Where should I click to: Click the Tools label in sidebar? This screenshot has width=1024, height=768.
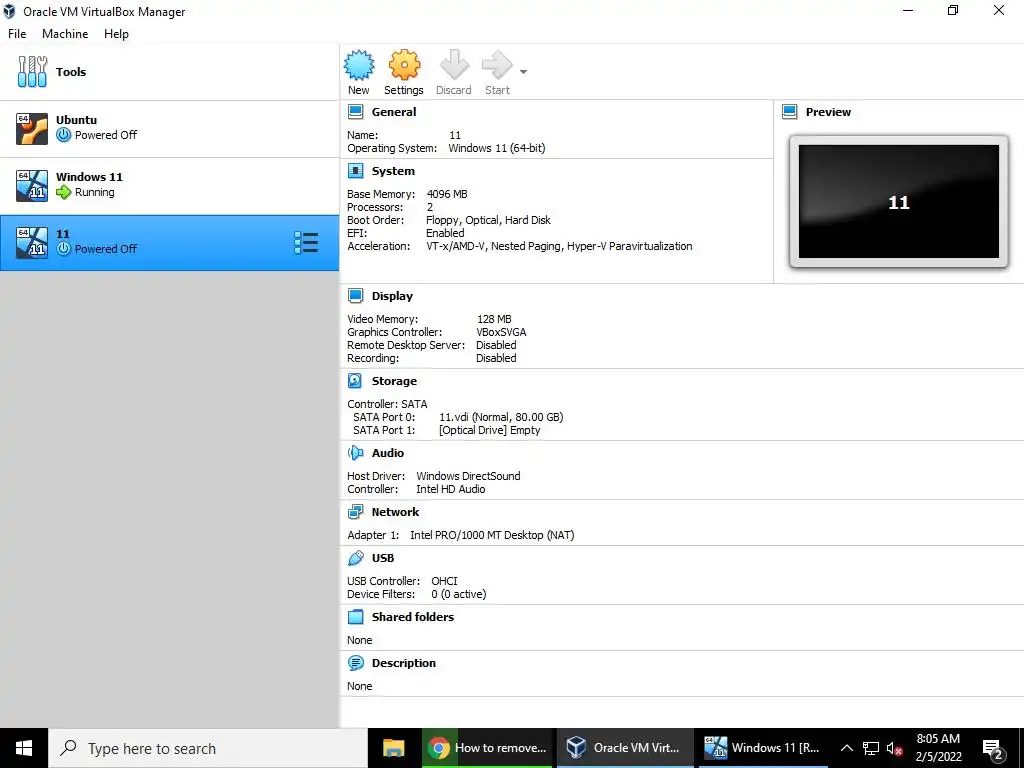pos(71,72)
